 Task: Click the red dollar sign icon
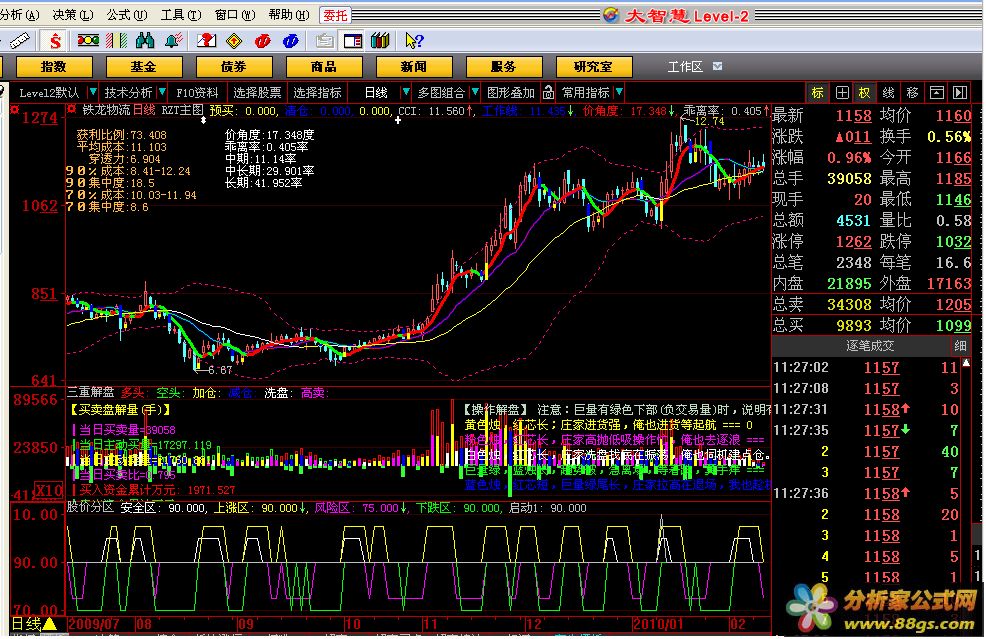tap(55, 42)
